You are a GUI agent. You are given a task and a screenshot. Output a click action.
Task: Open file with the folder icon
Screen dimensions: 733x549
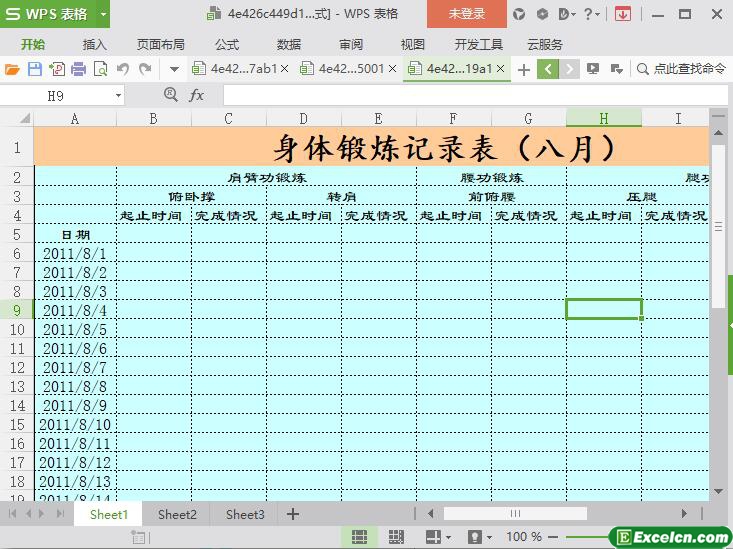tap(12, 69)
